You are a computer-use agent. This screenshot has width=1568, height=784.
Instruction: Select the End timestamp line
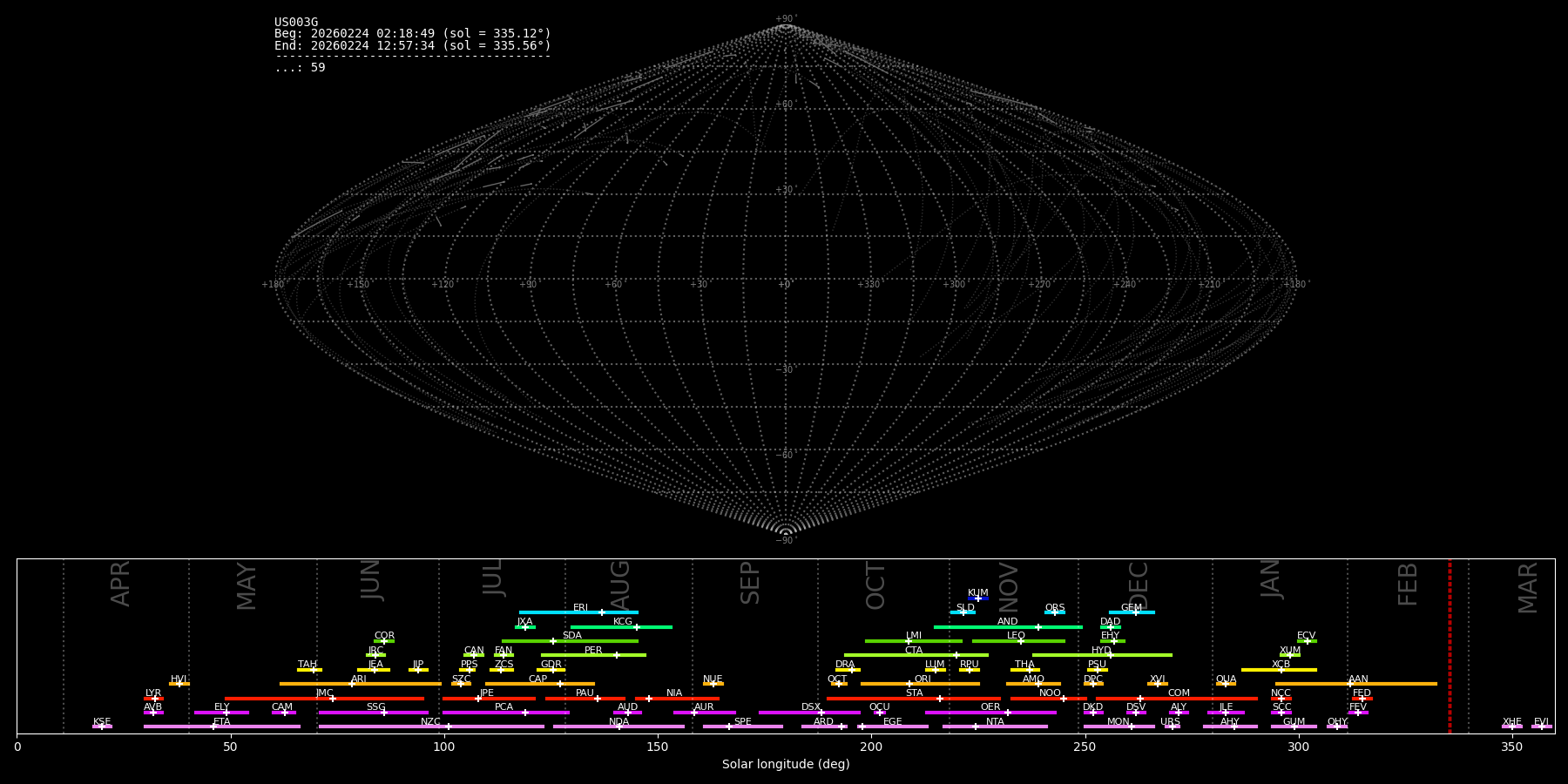pos(413,45)
